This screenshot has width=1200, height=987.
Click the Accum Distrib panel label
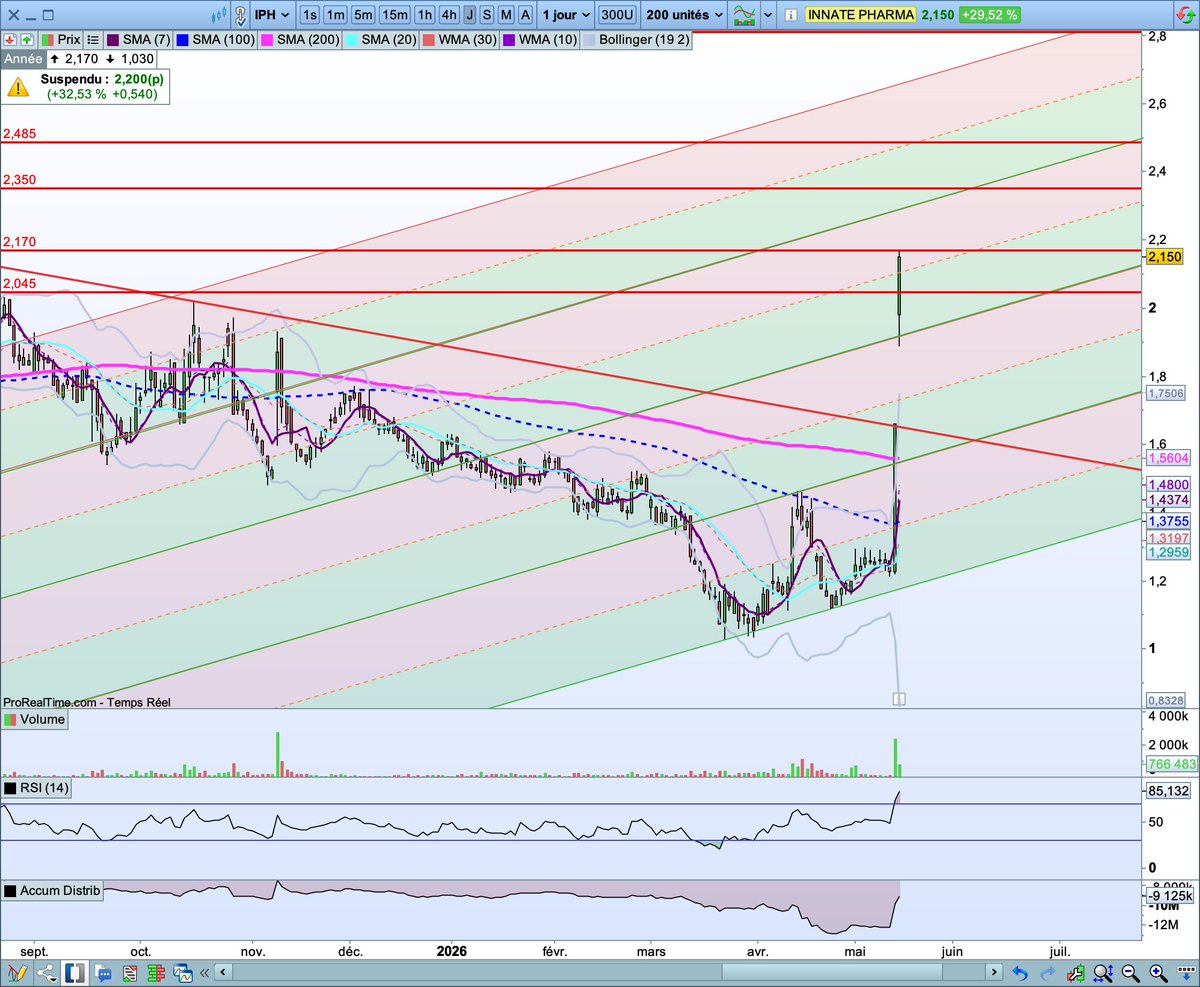click(x=60, y=891)
